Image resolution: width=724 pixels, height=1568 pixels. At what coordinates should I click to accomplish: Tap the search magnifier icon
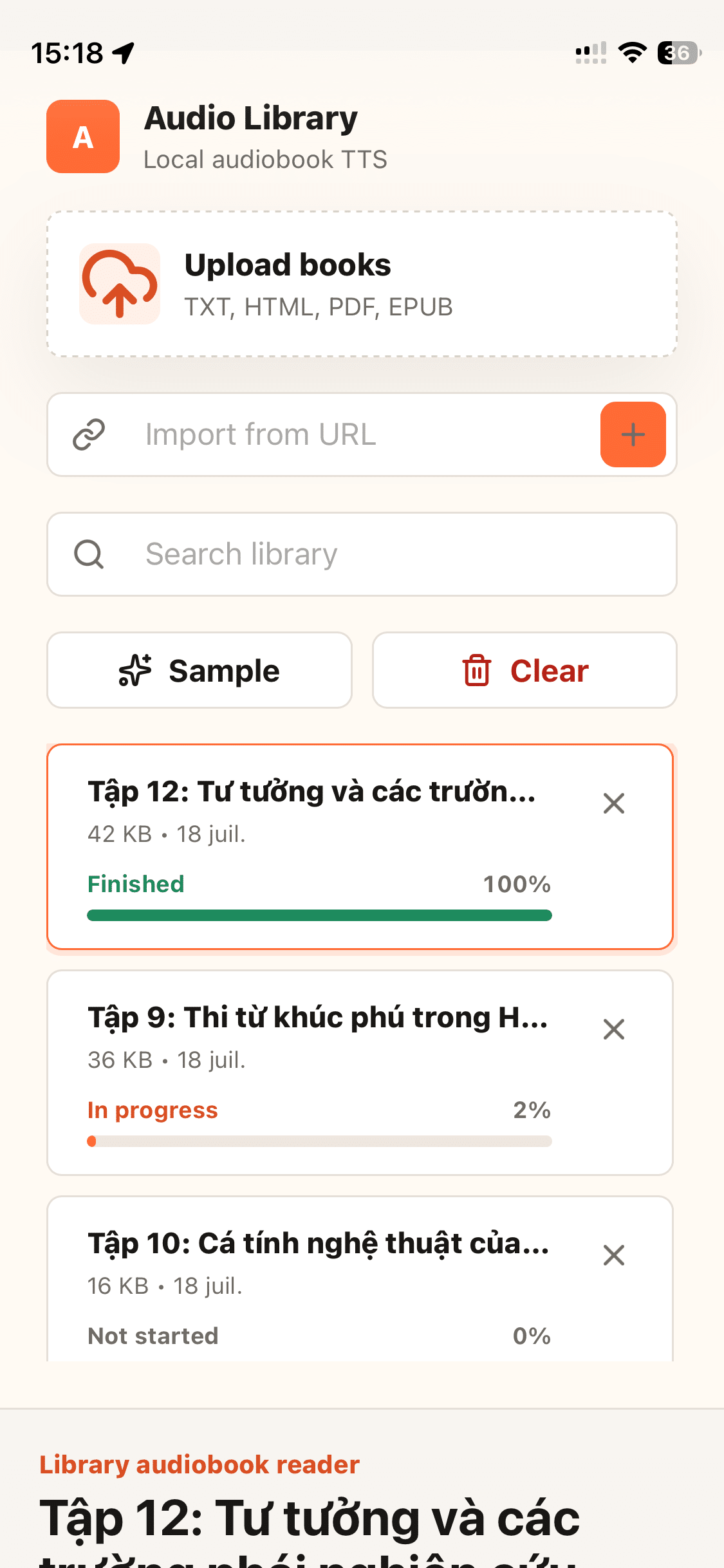[x=89, y=554]
